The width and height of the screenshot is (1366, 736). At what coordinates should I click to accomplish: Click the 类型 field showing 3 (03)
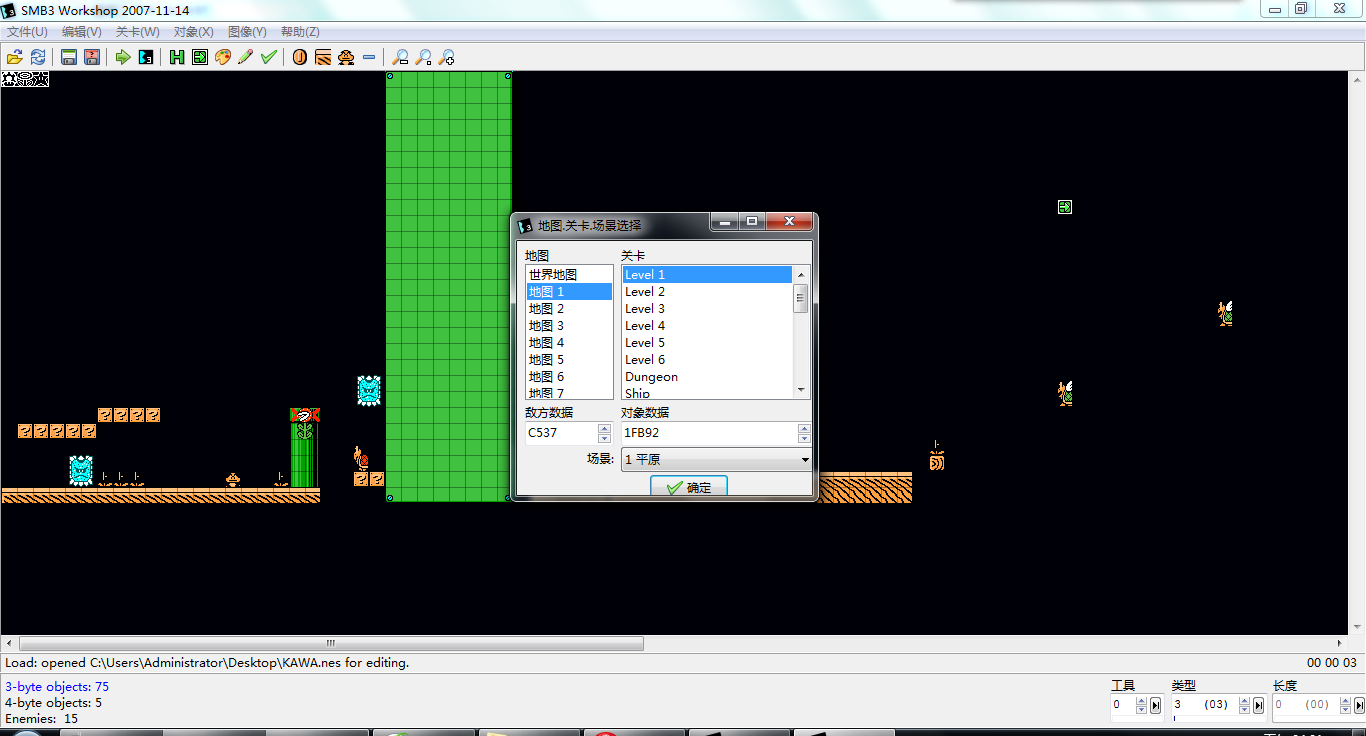(1205, 705)
